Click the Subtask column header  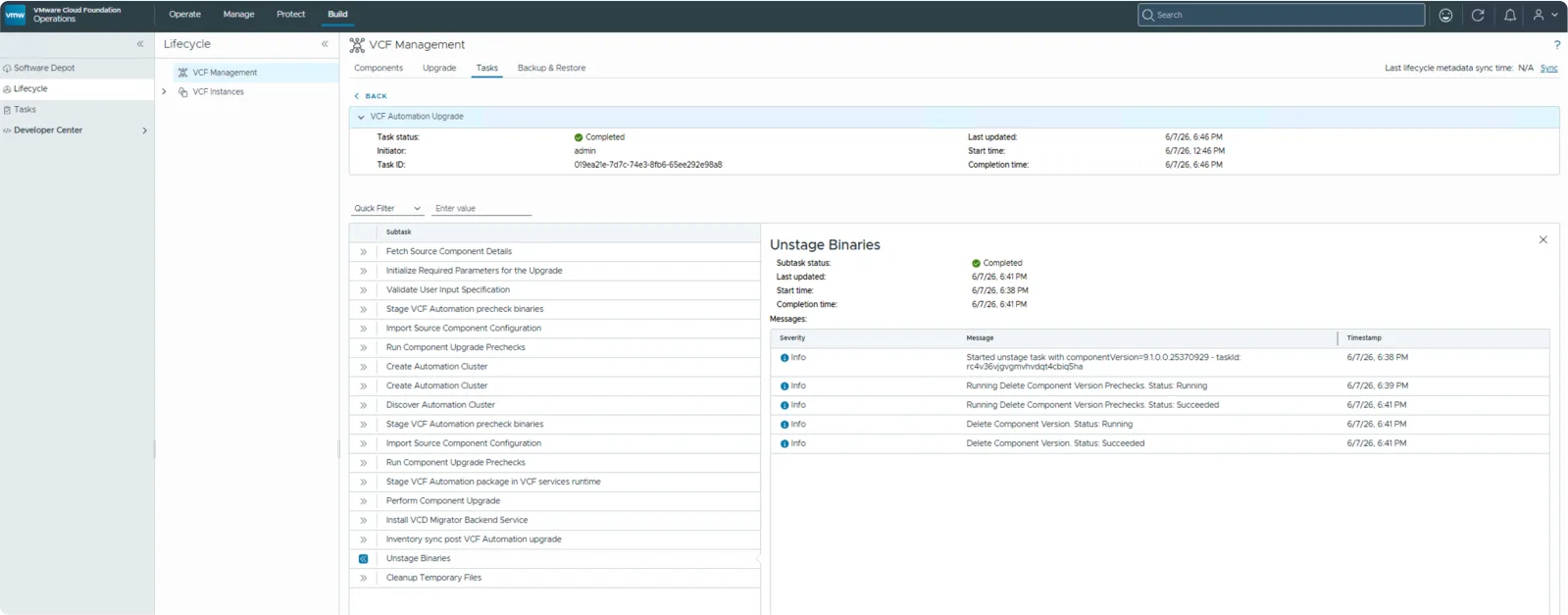398,232
